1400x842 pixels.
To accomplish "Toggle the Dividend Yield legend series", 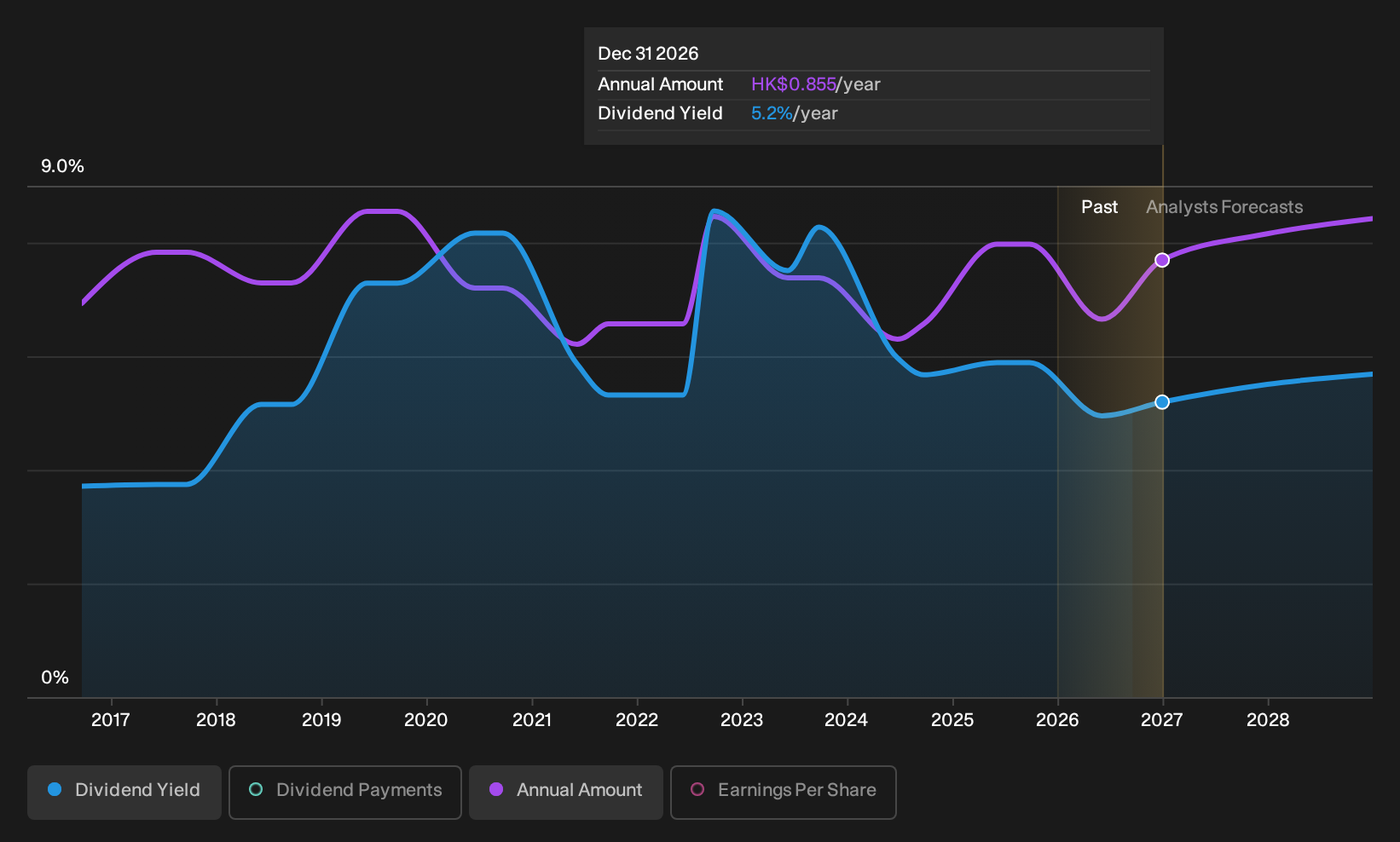I will click(124, 792).
